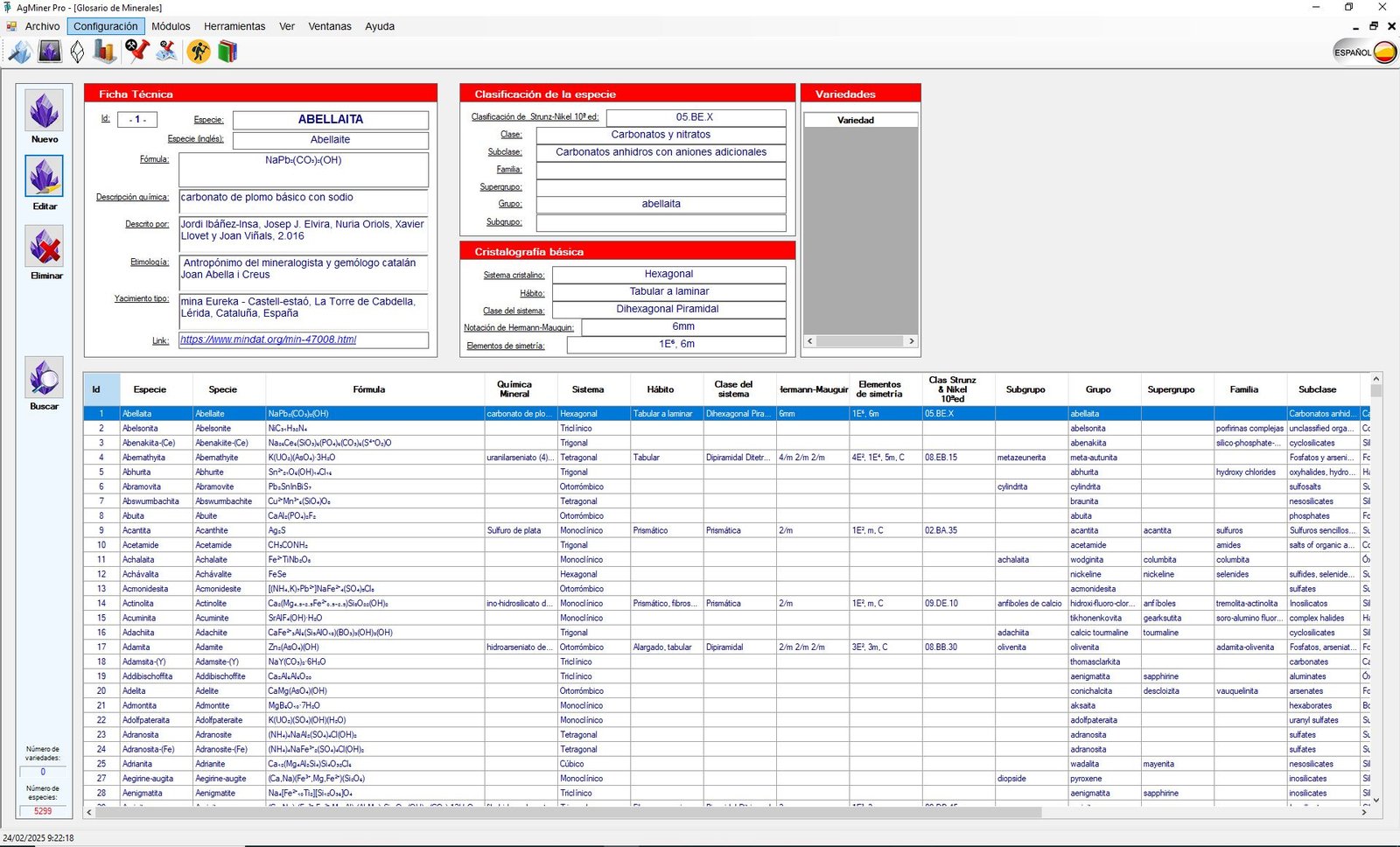Click the crystal outline toolbar icon
Screen dimensions: 1400x847
pyautogui.click(x=78, y=52)
